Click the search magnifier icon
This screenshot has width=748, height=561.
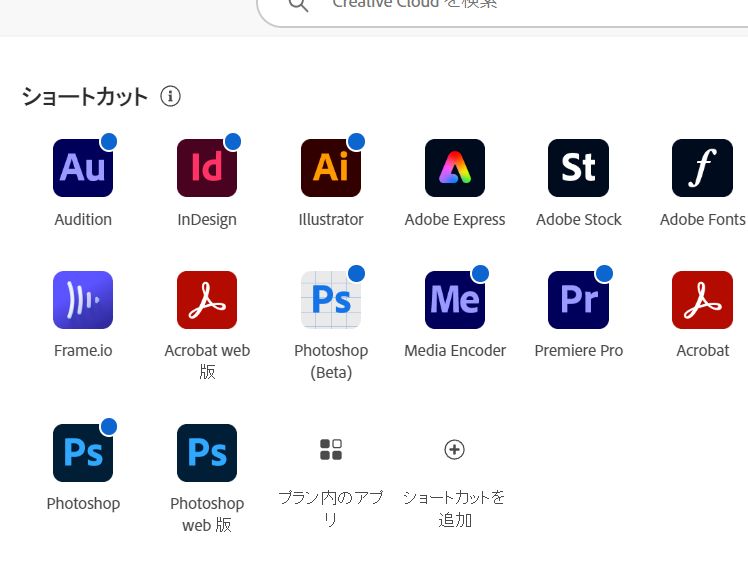(x=298, y=6)
